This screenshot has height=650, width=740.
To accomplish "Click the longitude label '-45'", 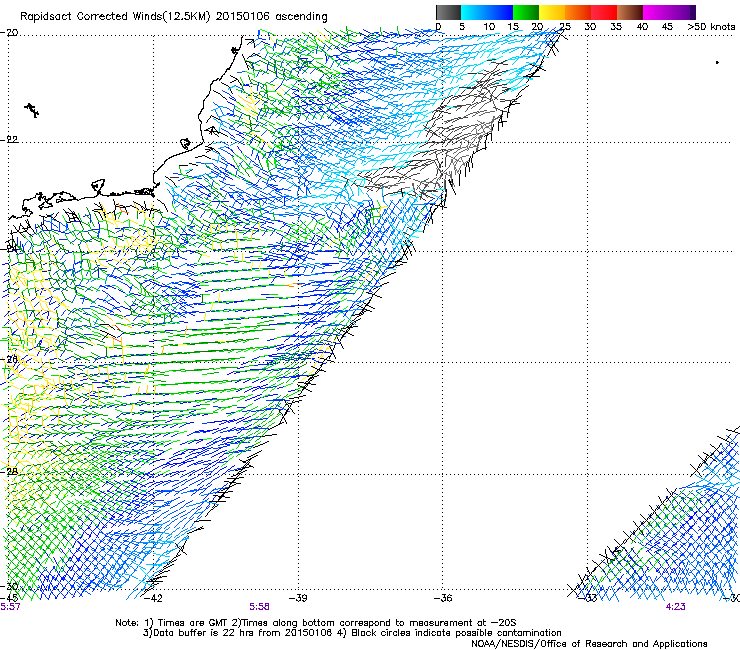I will 9,598.
